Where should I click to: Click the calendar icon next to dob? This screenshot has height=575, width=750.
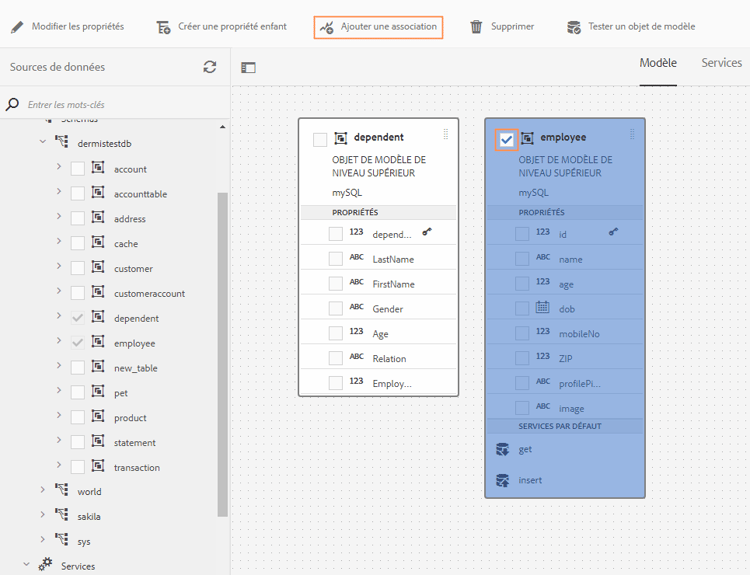542,307
